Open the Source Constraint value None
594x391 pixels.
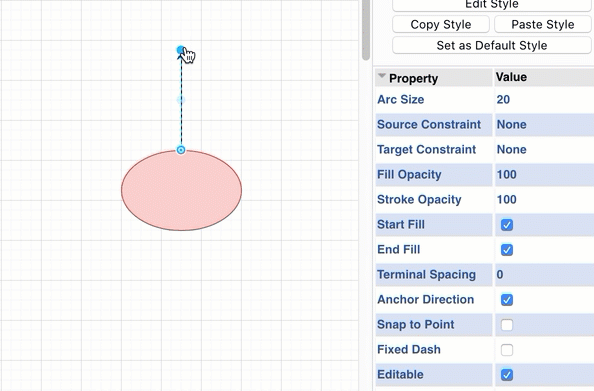511,125
